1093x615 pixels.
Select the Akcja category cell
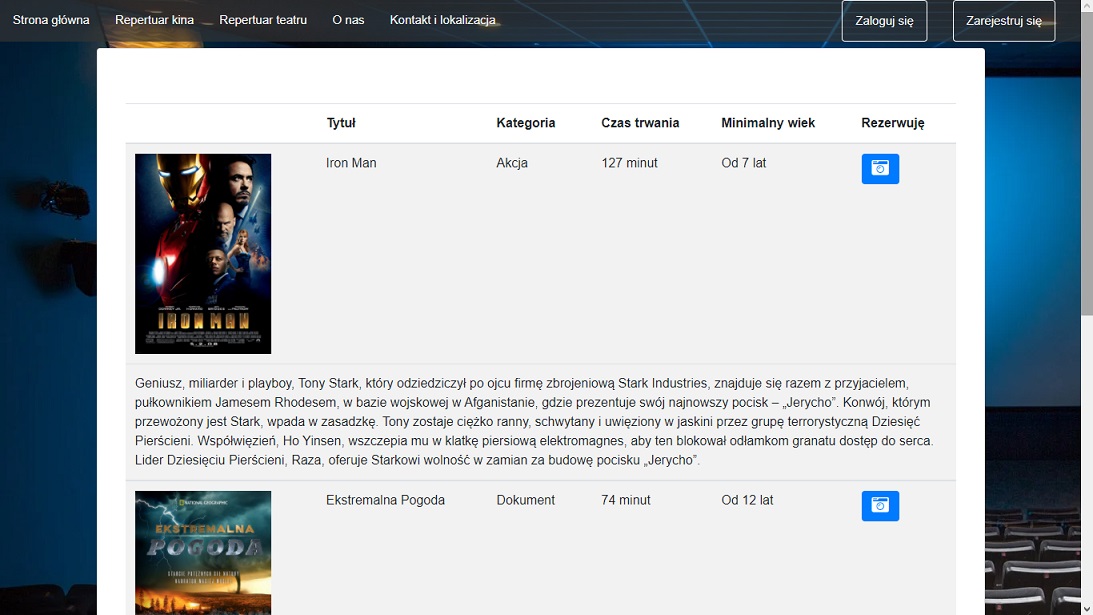click(512, 163)
